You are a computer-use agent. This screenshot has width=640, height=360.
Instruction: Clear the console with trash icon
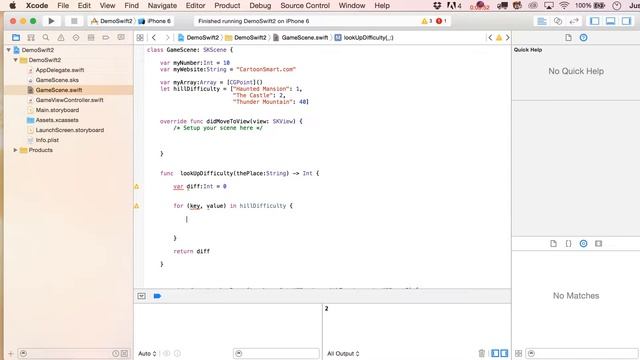(x=482, y=353)
